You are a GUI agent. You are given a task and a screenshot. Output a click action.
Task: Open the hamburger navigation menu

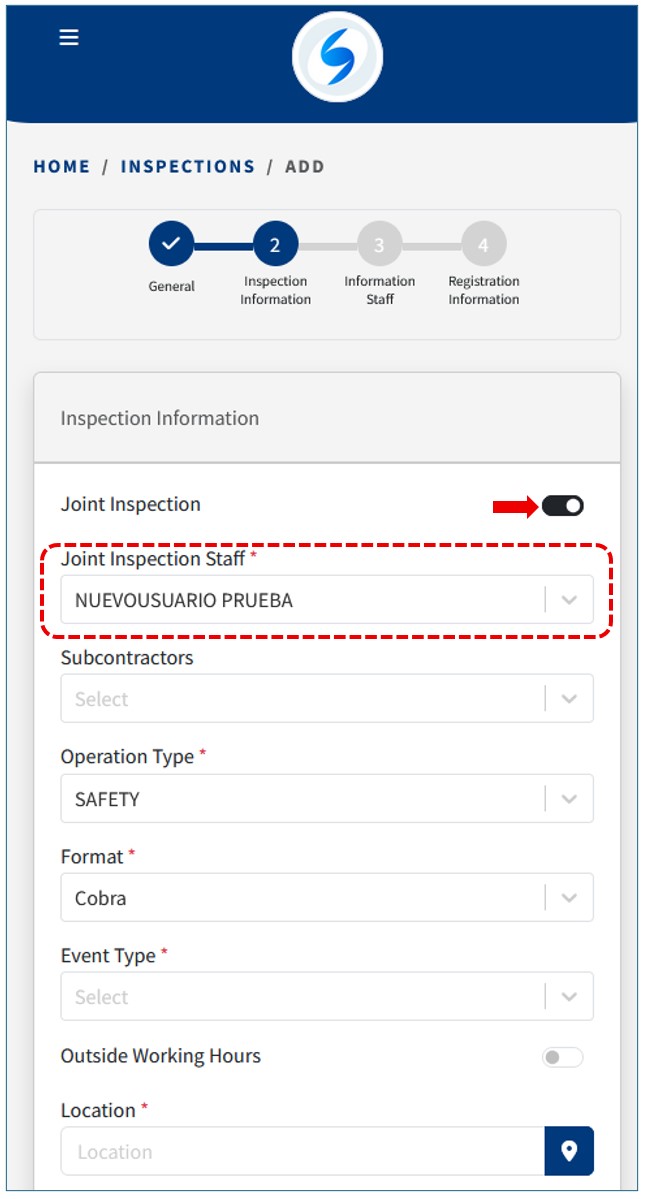69,37
